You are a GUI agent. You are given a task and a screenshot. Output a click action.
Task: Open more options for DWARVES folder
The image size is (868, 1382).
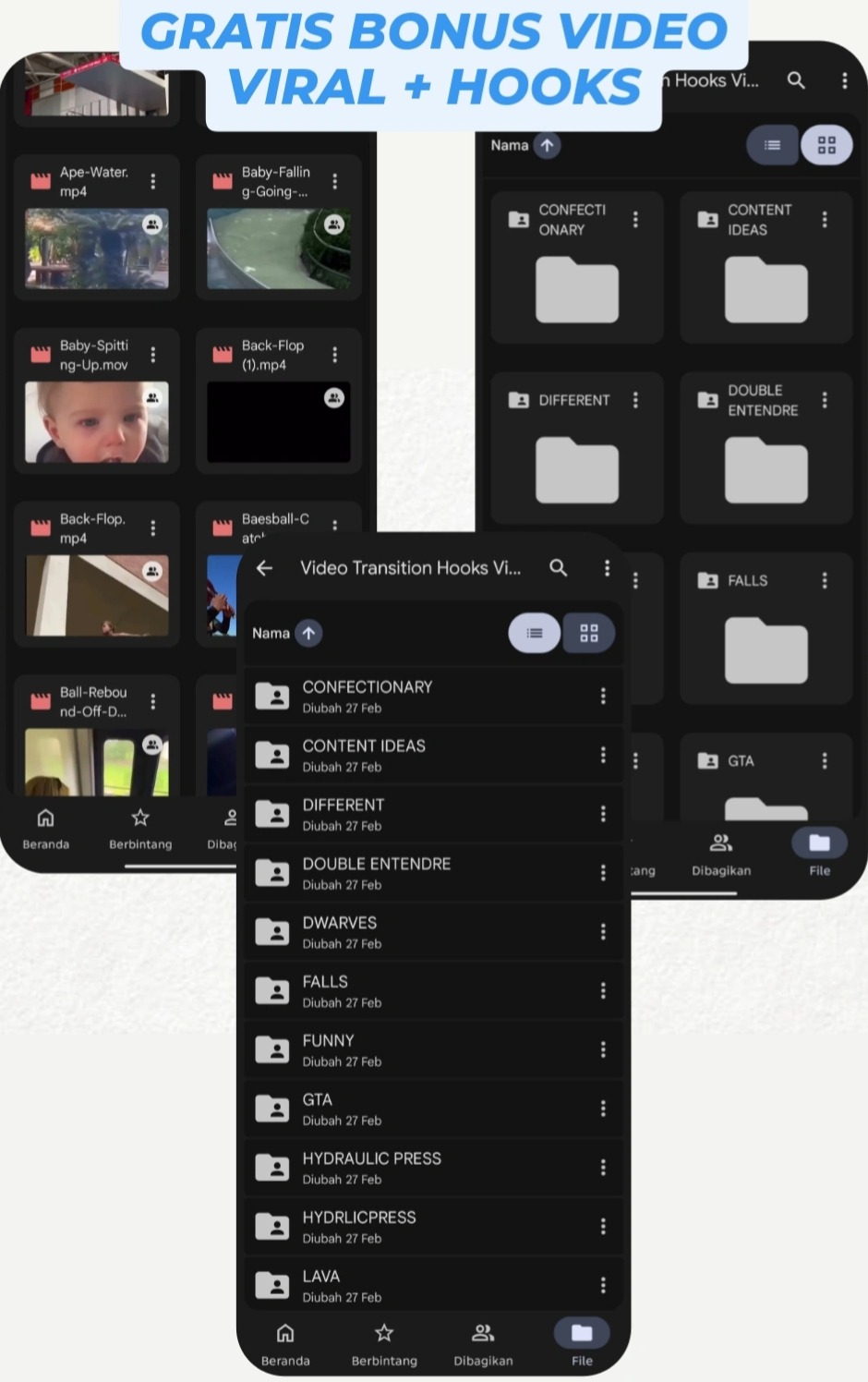coord(603,932)
